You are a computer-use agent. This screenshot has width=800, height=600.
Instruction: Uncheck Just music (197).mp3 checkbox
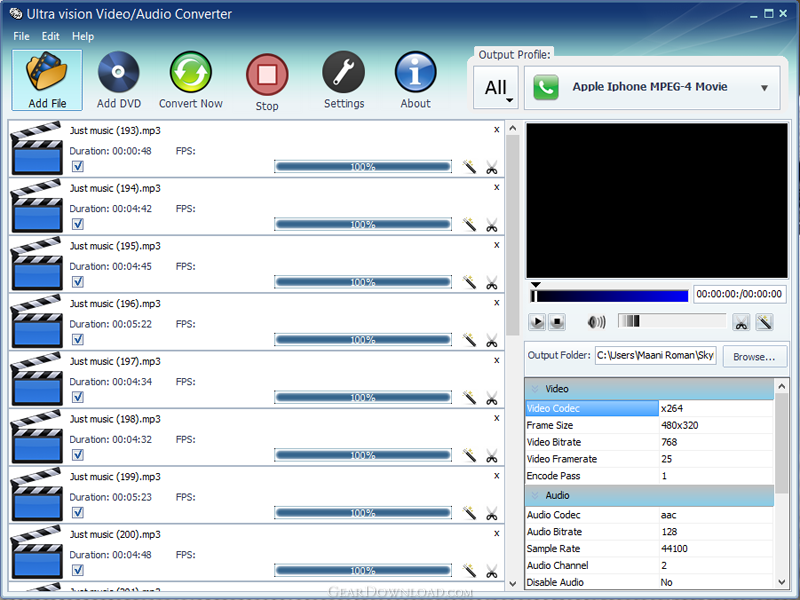click(78, 397)
